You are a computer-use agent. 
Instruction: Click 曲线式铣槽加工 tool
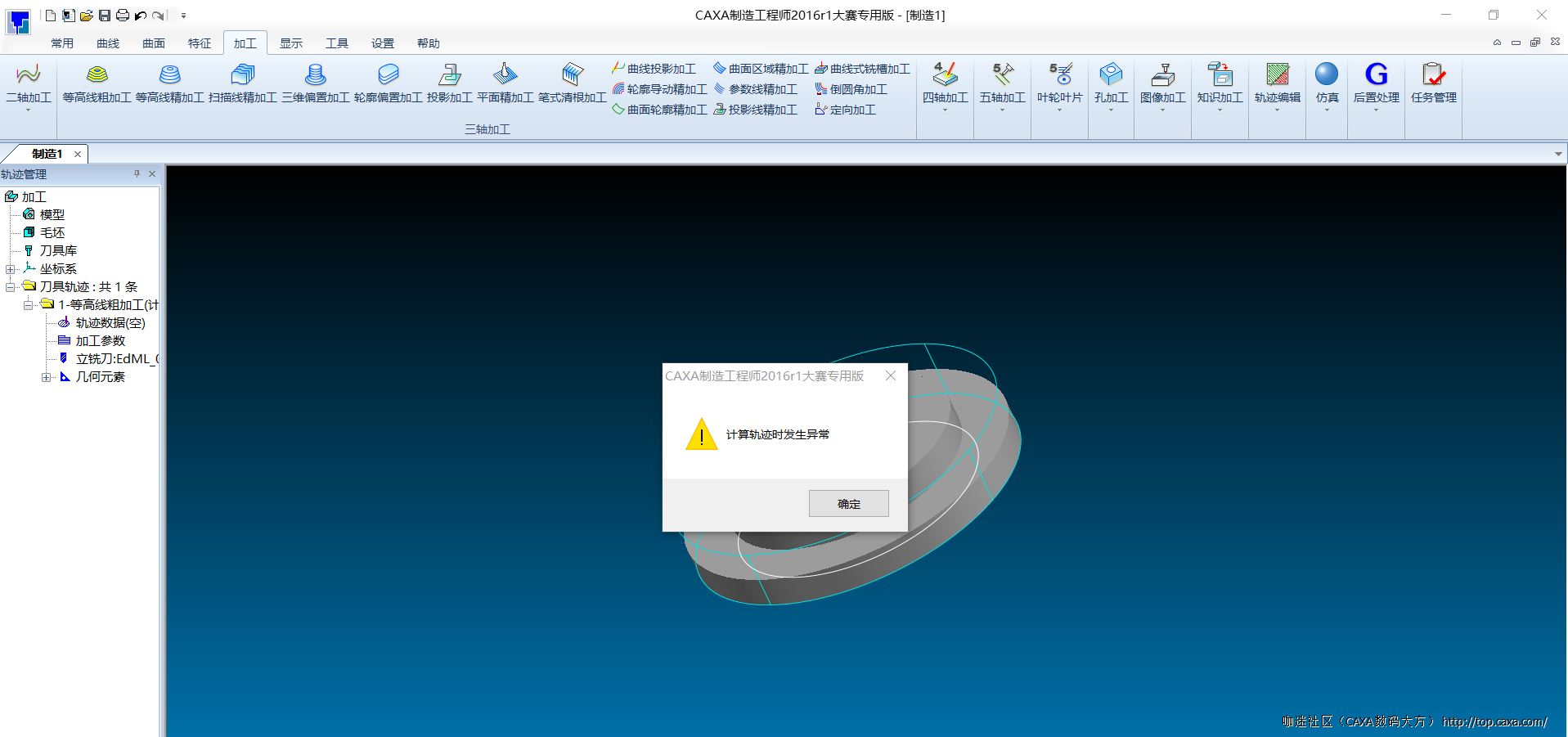(862, 69)
